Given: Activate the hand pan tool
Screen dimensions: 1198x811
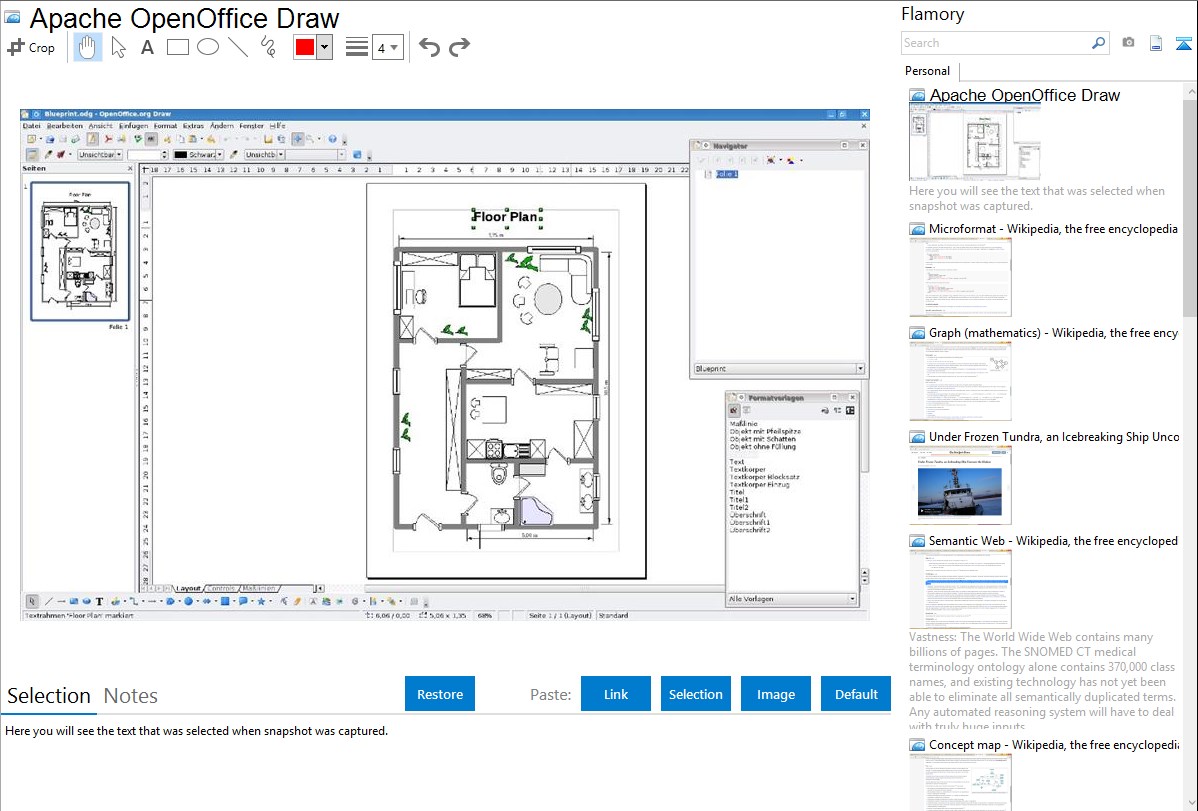Looking at the screenshot, I should [87, 47].
